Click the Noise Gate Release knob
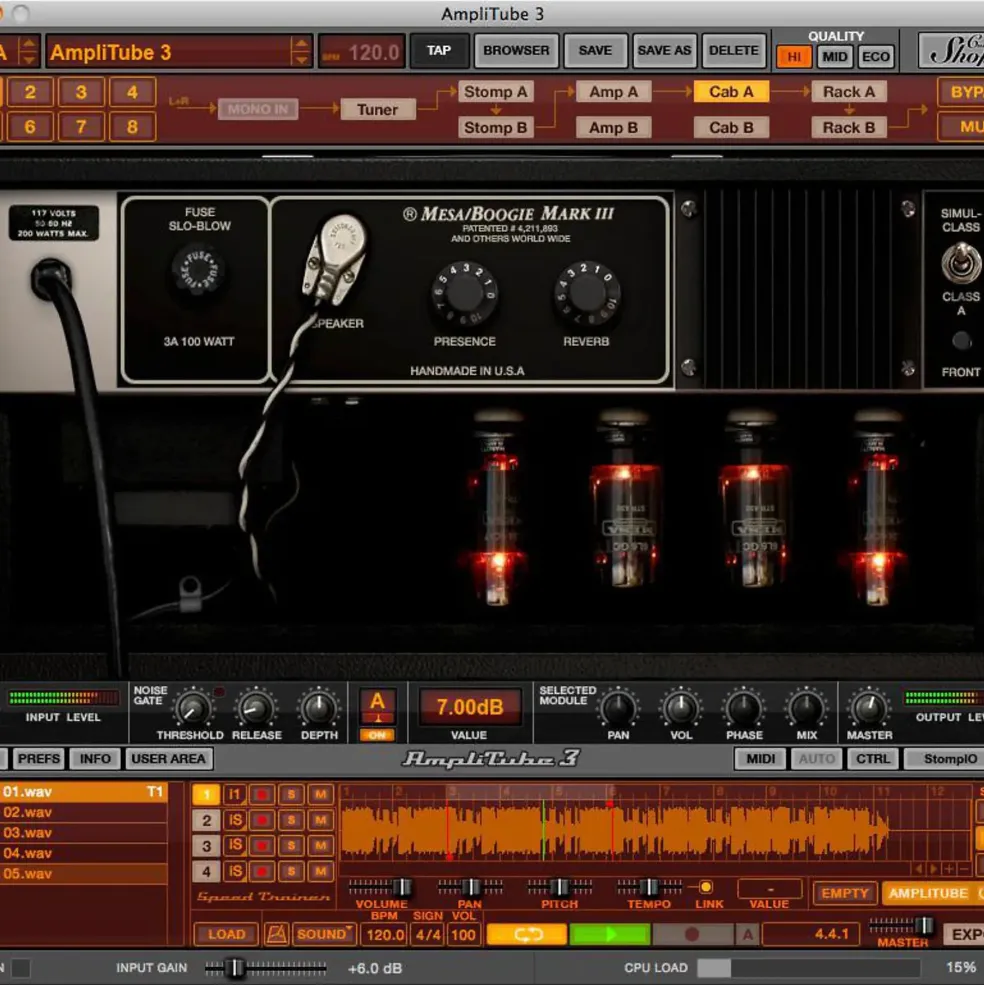Image resolution: width=984 pixels, height=985 pixels. (256, 709)
